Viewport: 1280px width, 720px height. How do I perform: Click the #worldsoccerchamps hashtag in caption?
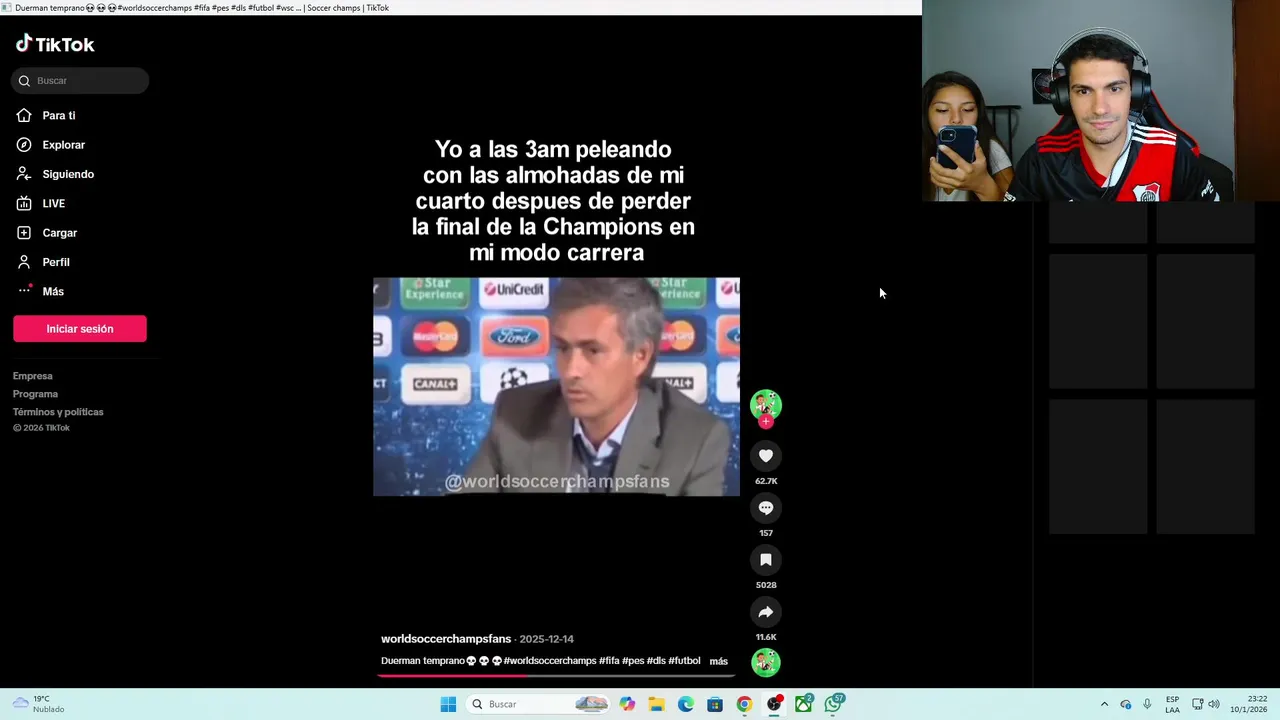pyautogui.click(x=550, y=661)
